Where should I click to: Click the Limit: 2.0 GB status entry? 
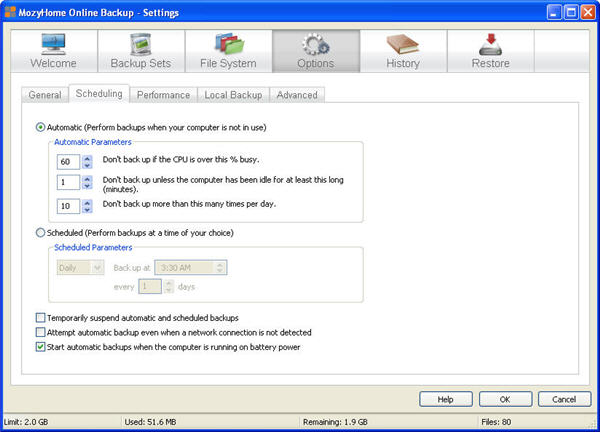click(26, 422)
